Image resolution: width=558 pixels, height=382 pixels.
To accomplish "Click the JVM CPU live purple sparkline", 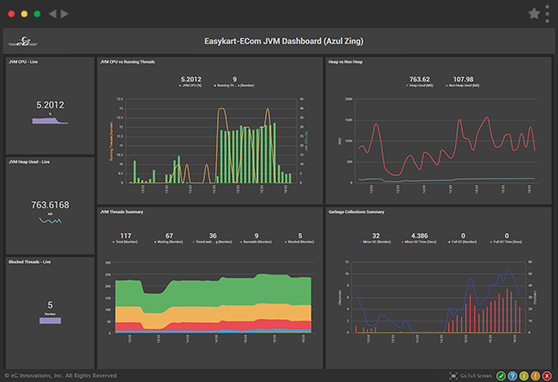I will (50, 120).
